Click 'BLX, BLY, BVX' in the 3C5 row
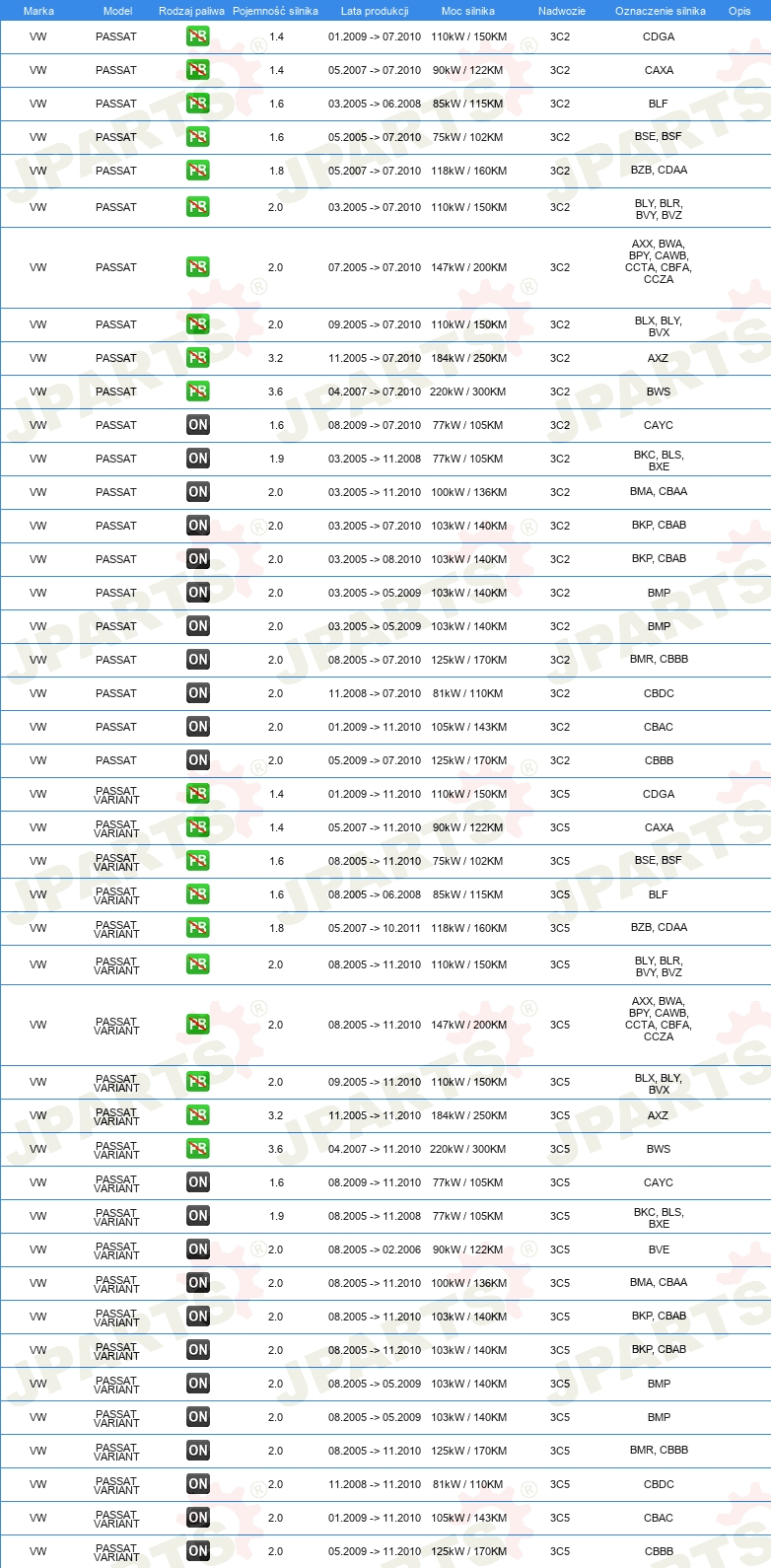 click(659, 1084)
